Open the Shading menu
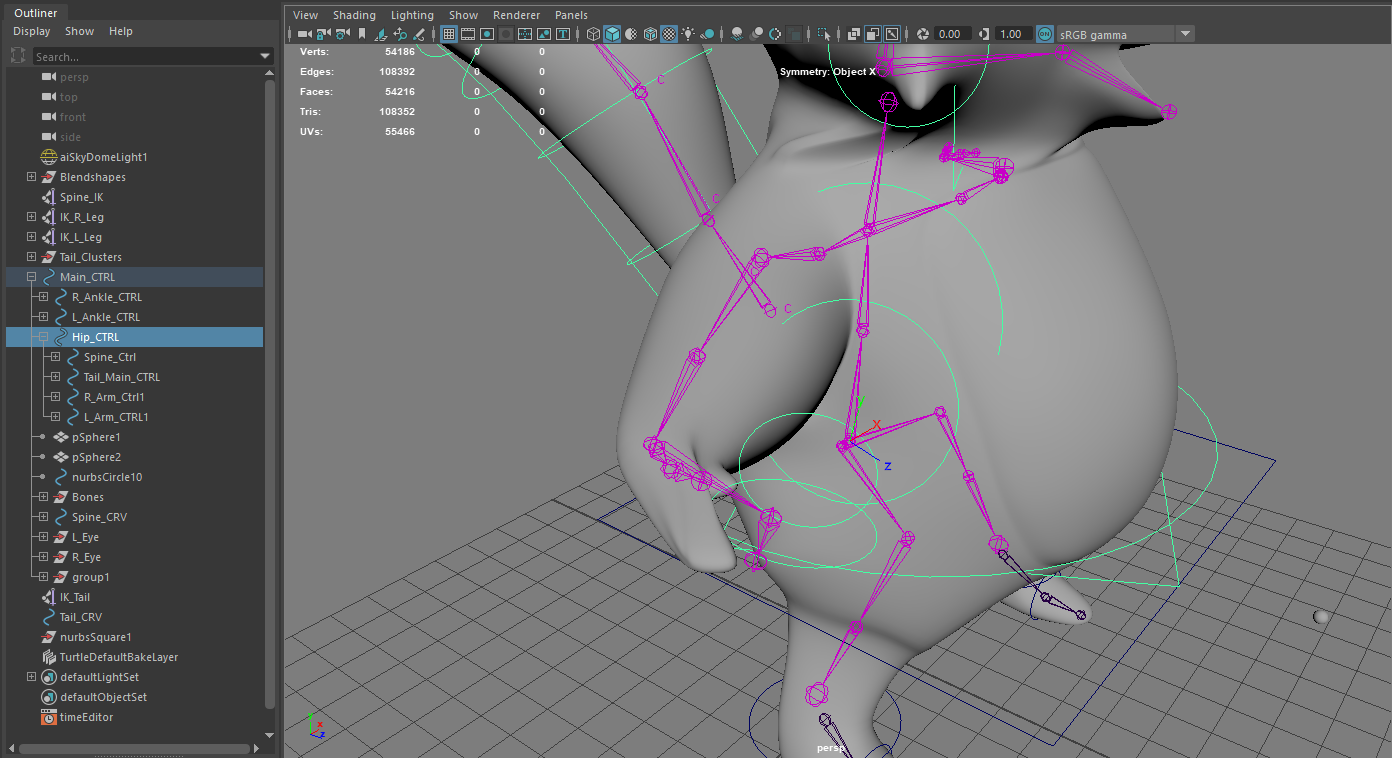1392x758 pixels. pyautogui.click(x=354, y=14)
